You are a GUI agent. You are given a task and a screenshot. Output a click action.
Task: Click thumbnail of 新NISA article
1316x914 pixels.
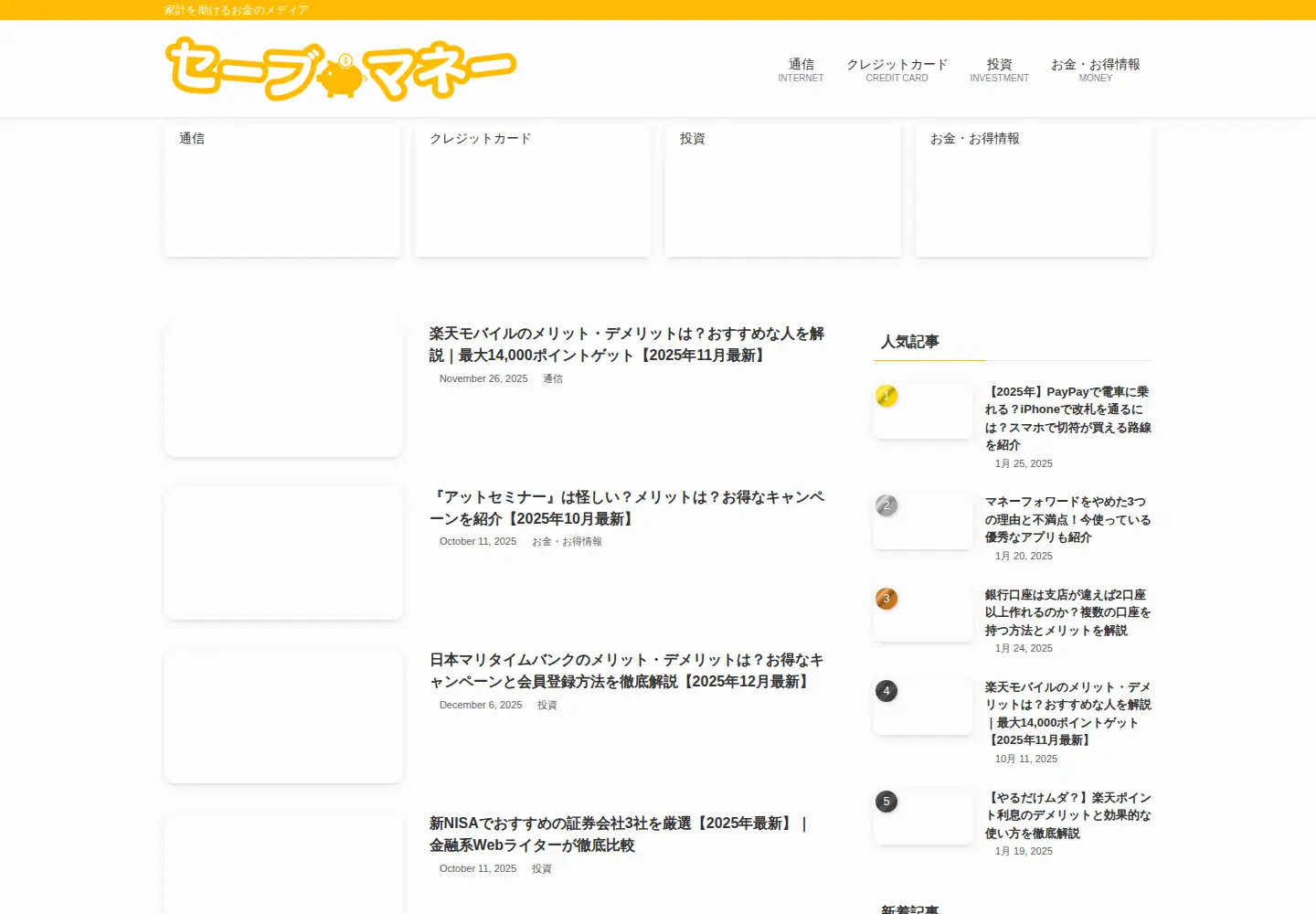[283, 864]
